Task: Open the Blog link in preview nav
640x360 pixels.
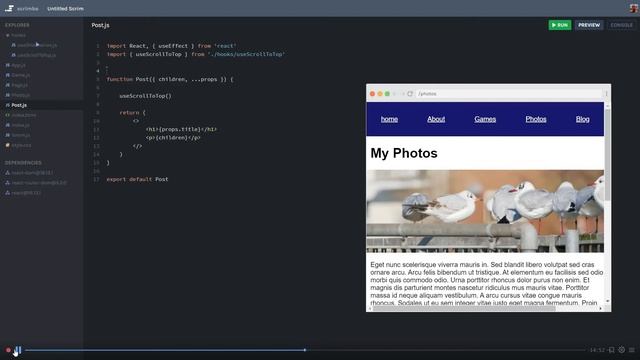Action: point(582,119)
